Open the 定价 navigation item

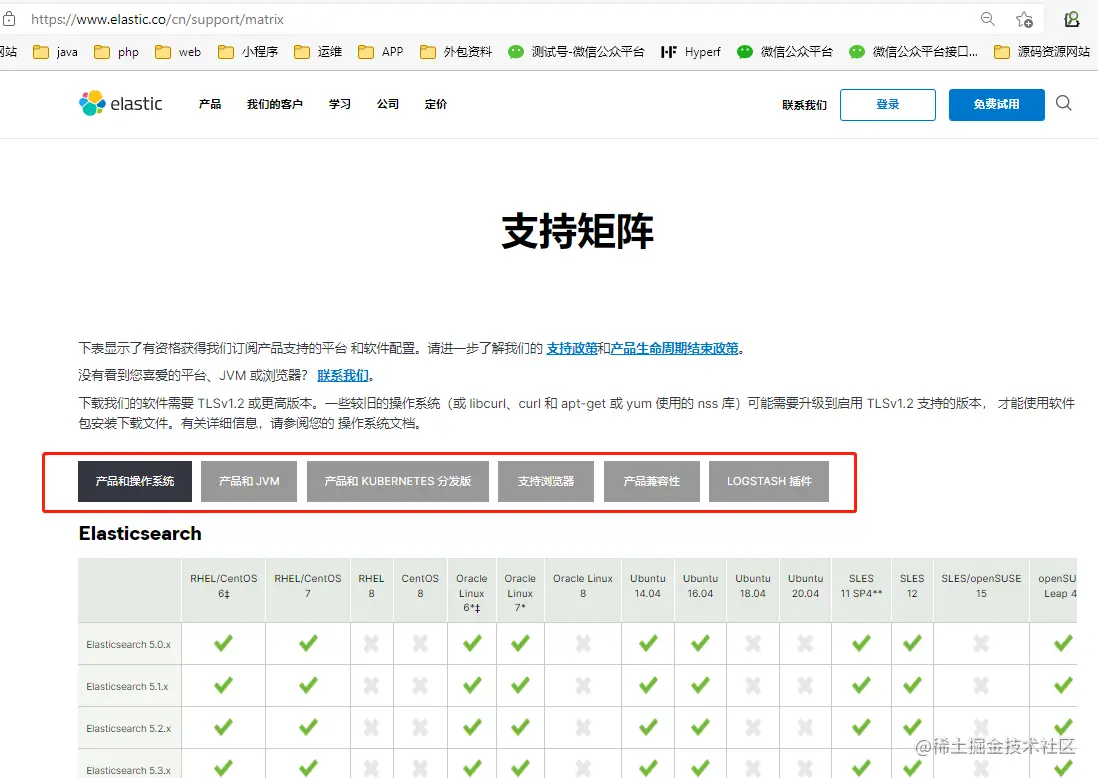[436, 104]
